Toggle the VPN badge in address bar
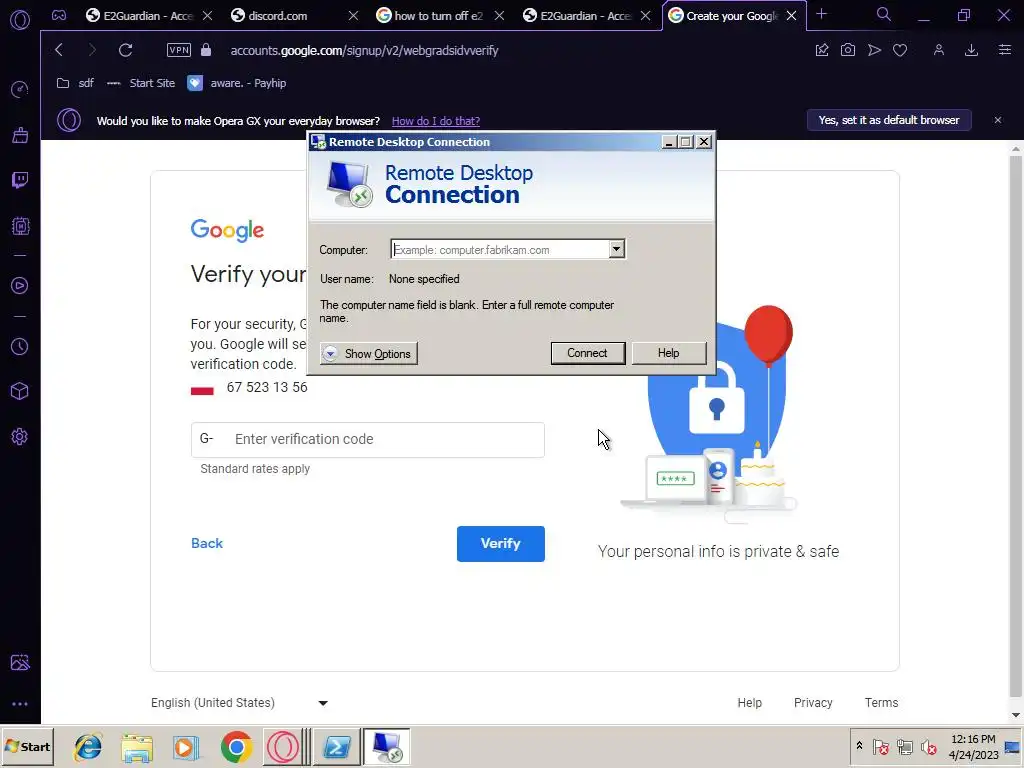This screenshot has width=1024, height=768. point(179,50)
